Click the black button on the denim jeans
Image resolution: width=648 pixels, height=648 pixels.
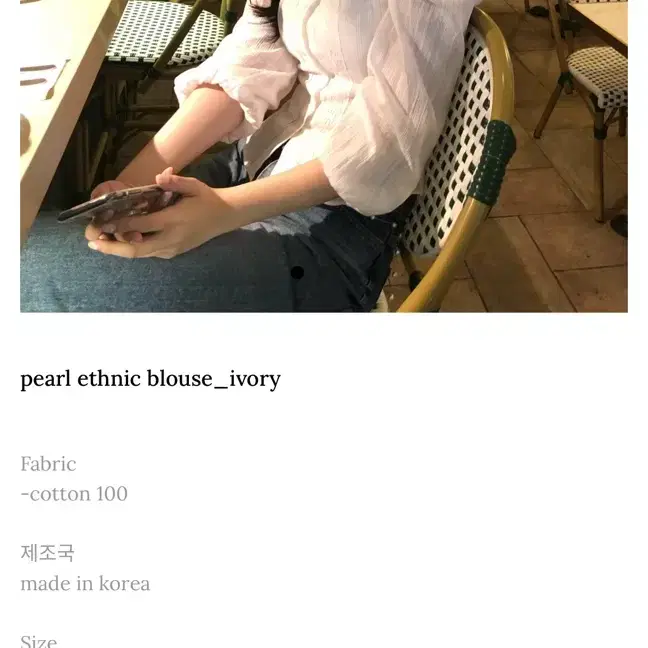pyautogui.click(x=297, y=272)
